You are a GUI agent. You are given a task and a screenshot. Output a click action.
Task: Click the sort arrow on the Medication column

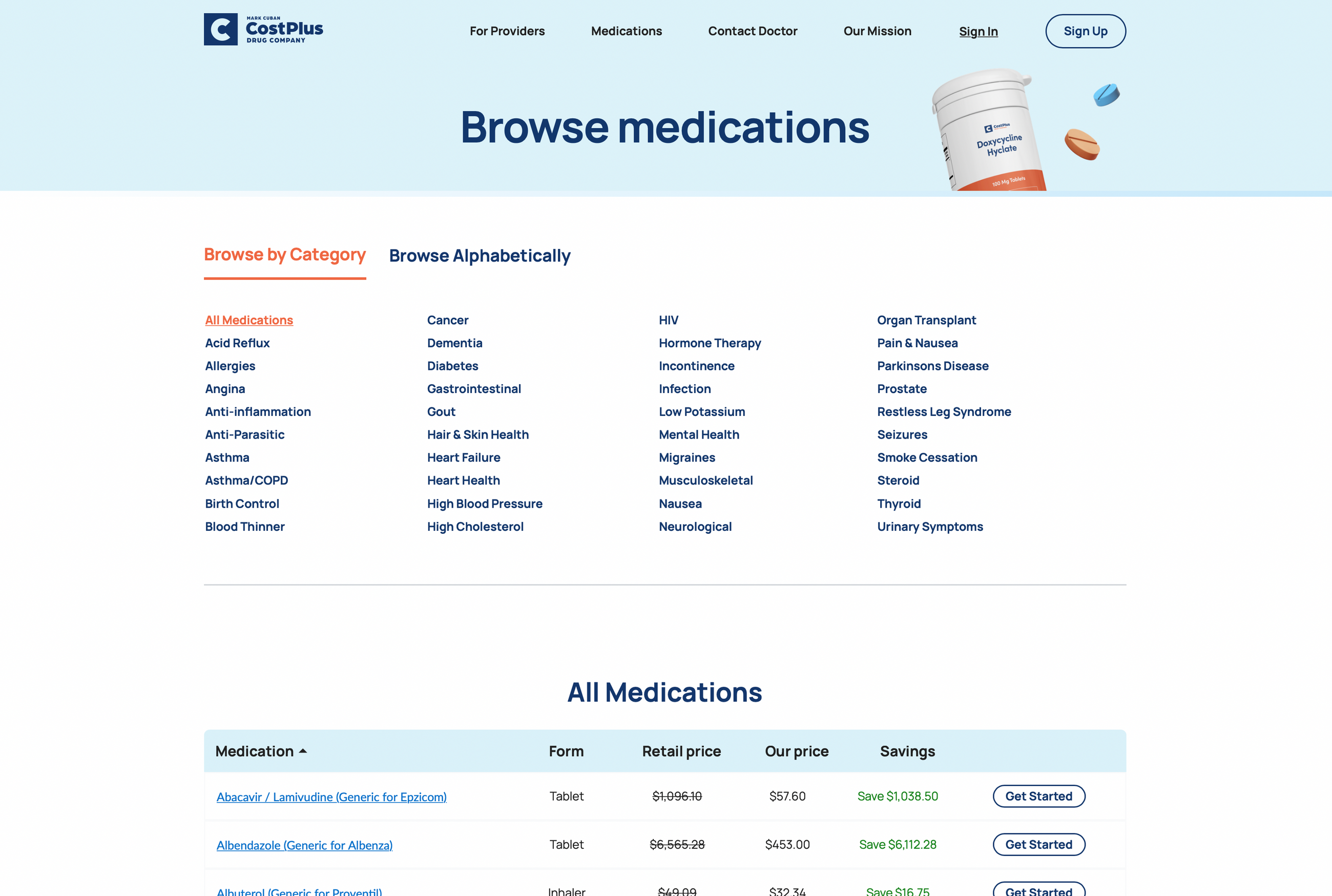[x=303, y=752]
